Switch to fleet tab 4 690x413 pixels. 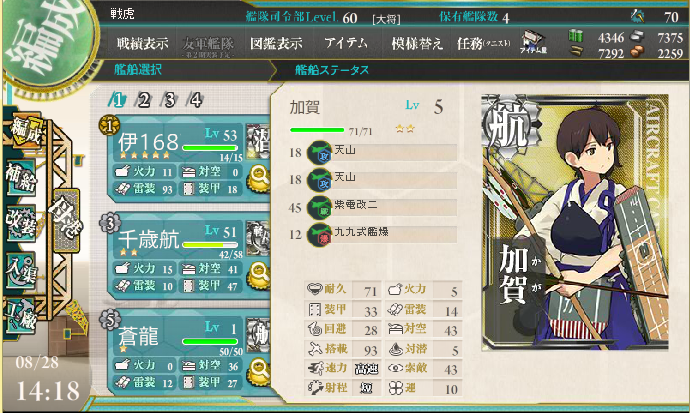[195, 100]
